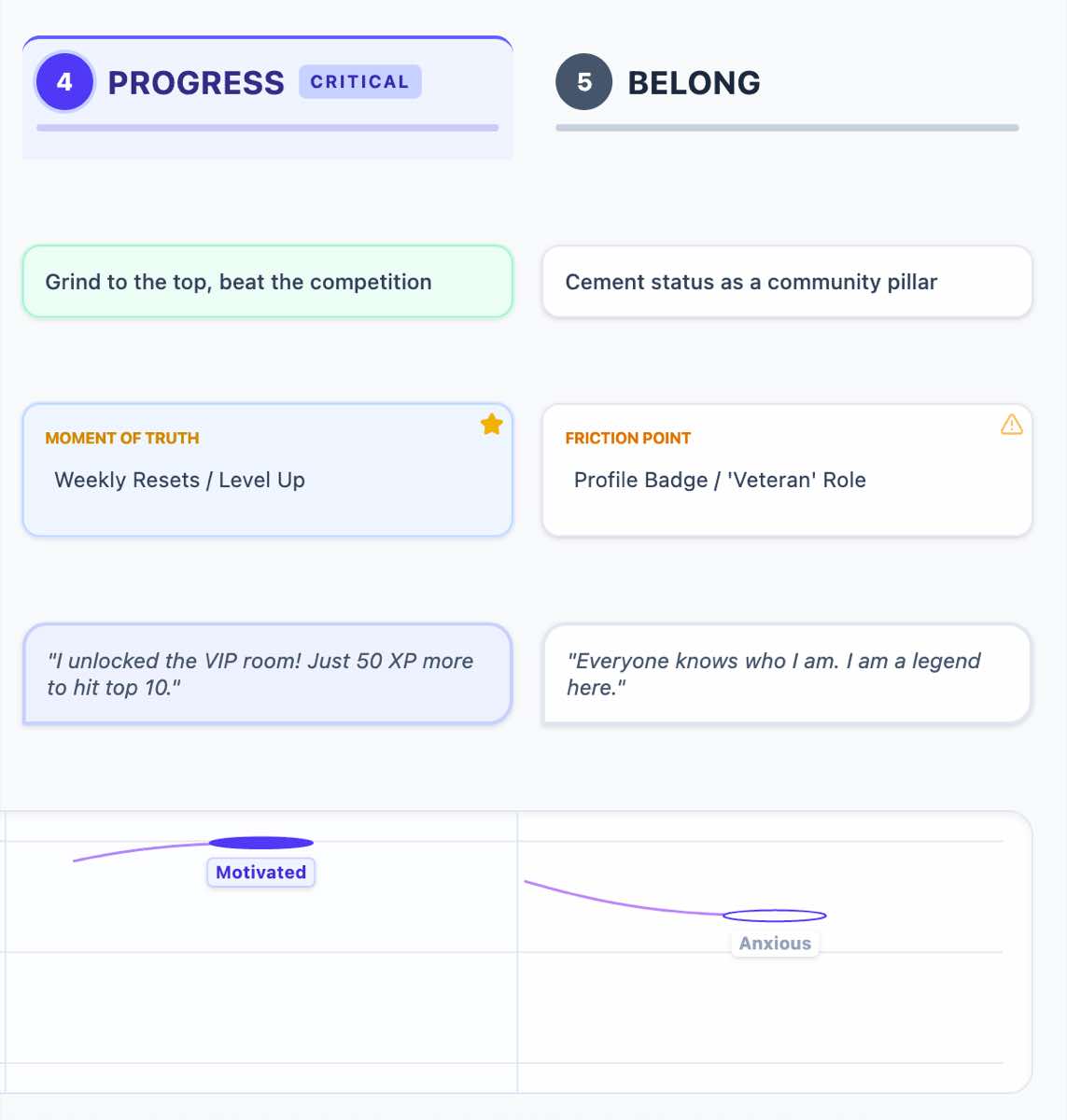Click the purple progress bar under PROGRESS

tap(267, 128)
